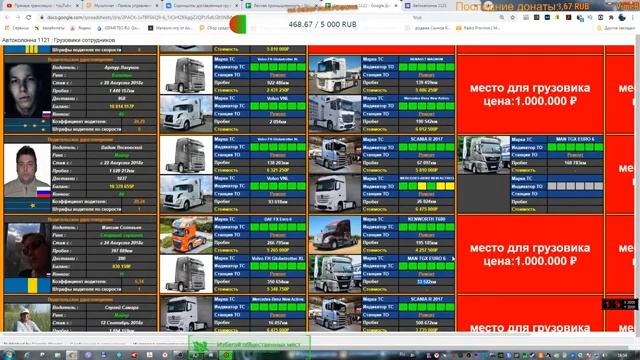Open driver Вадим's photo with Russian flag
The height and width of the screenshot is (360, 640).
[27, 171]
